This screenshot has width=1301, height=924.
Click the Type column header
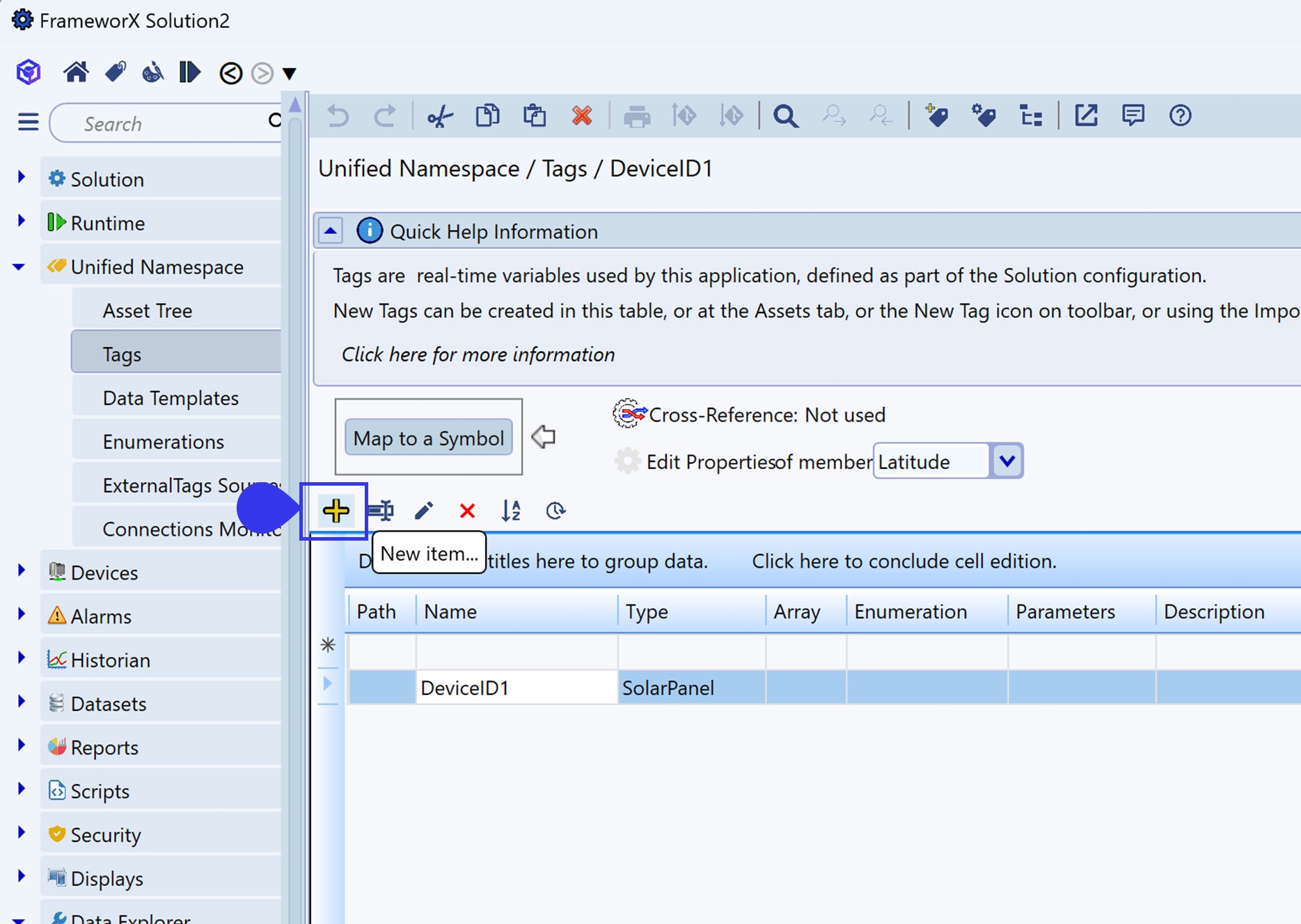click(691, 612)
